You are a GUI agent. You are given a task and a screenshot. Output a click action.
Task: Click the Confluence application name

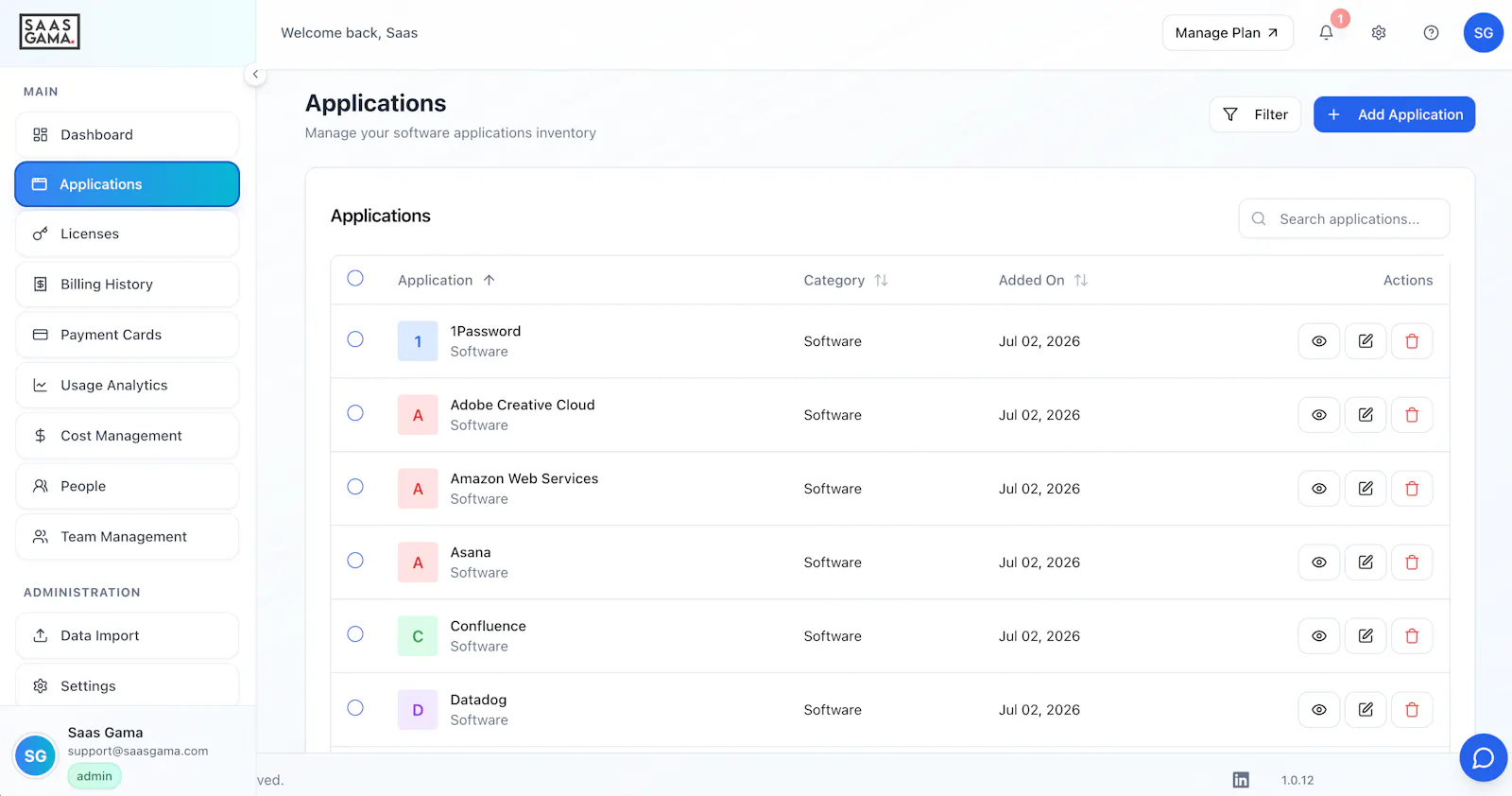point(488,626)
